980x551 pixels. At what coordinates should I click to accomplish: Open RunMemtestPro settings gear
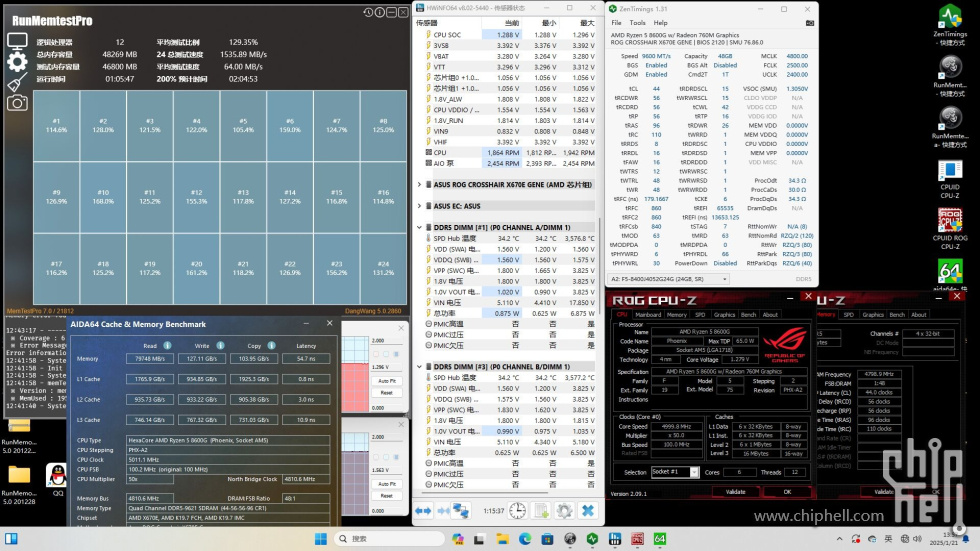17,61
